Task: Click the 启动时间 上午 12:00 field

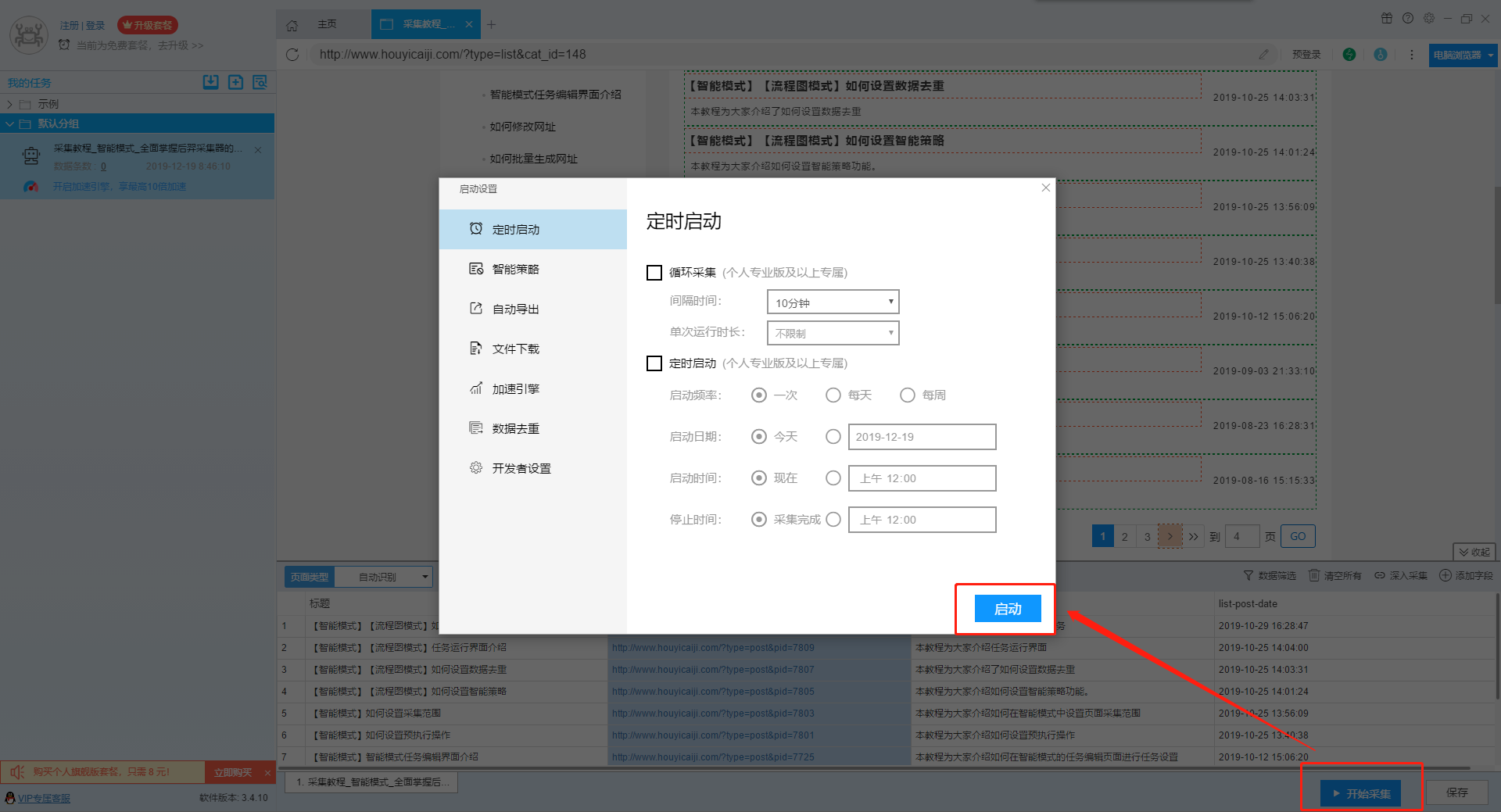Action: coord(922,478)
